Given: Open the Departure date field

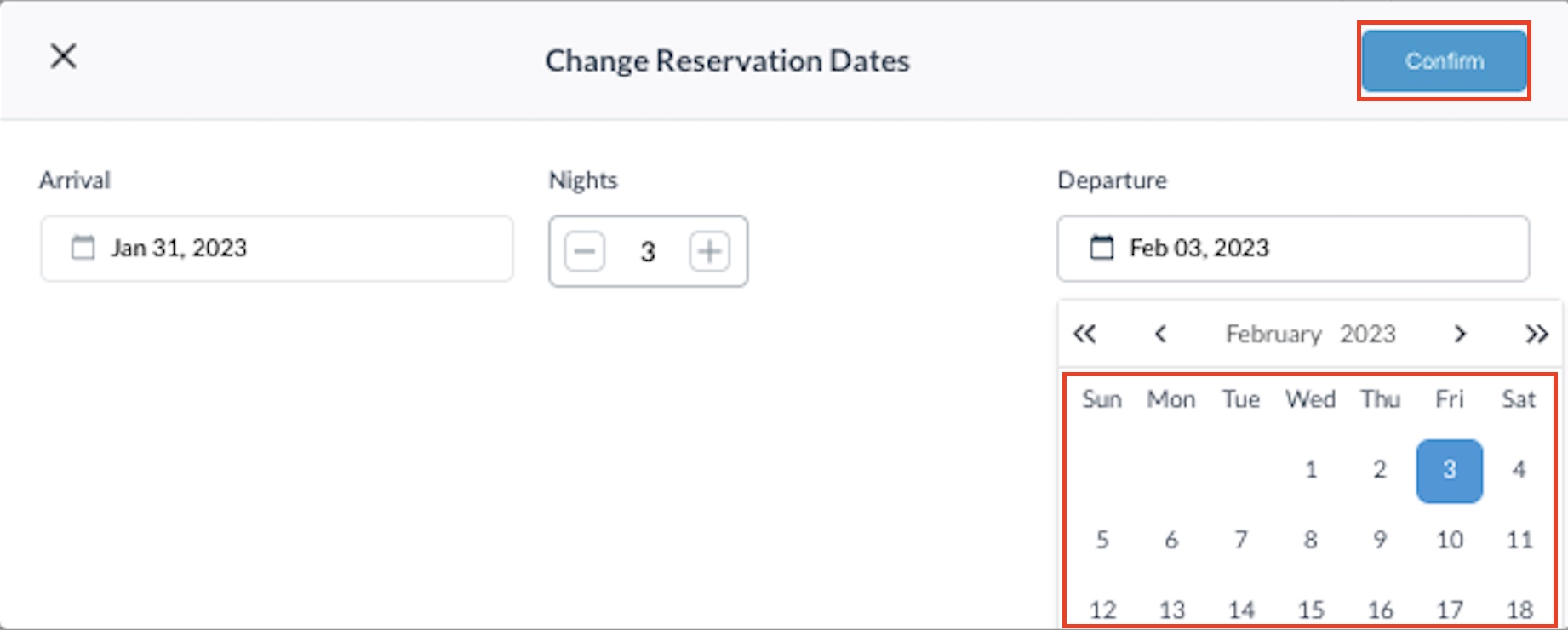Looking at the screenshot, I should [x=1294, y=248].
